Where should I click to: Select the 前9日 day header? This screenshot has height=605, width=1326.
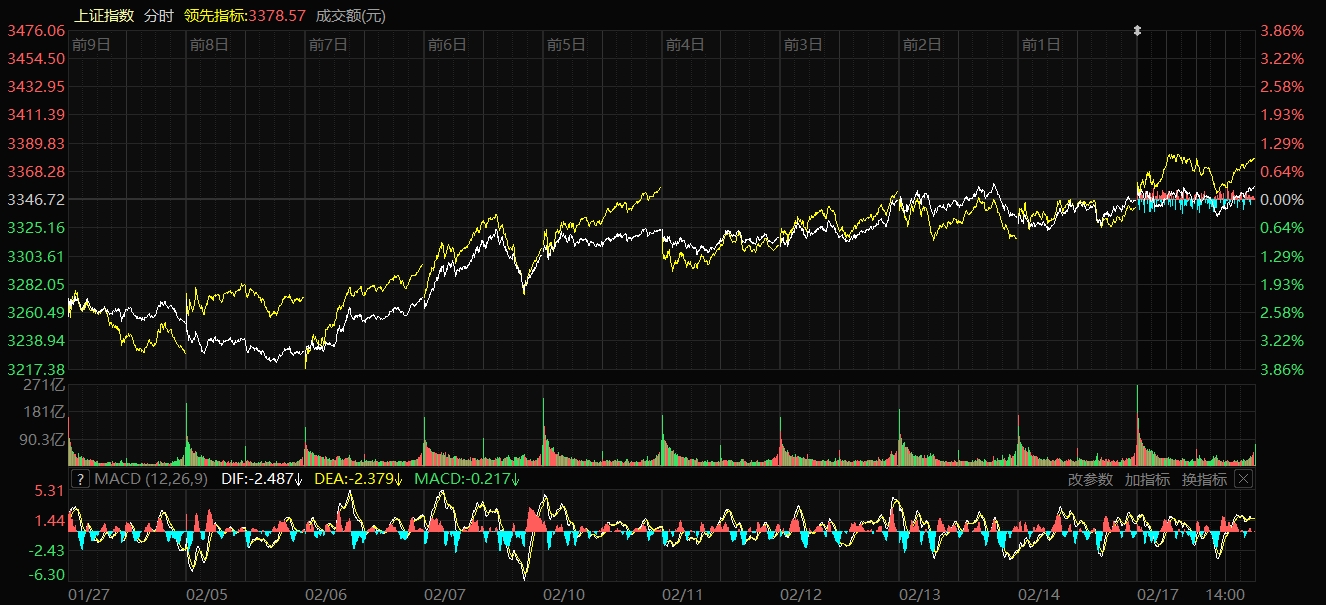point(90,44)
